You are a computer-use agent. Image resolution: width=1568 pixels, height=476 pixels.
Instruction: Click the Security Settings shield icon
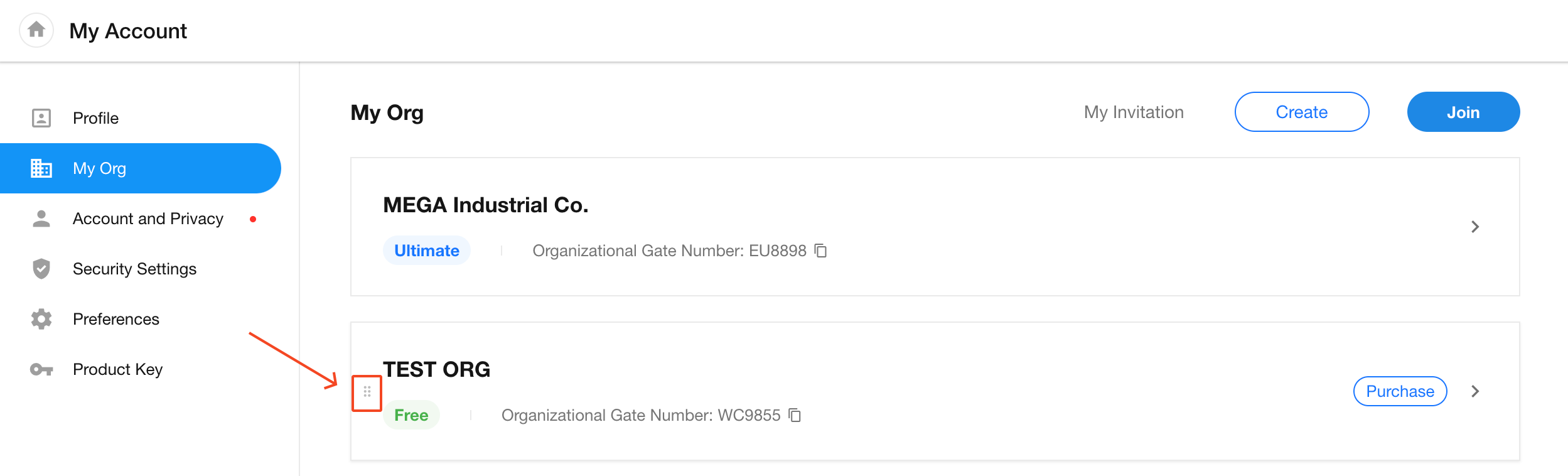[x=41, y=269]
